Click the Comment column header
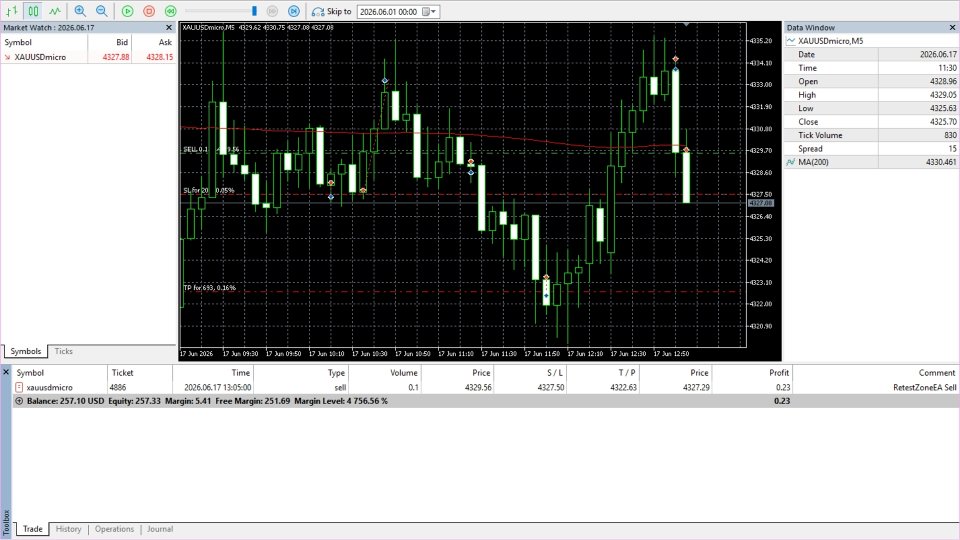The width and height of the screenshot is (960, 540). pos(876,372)
